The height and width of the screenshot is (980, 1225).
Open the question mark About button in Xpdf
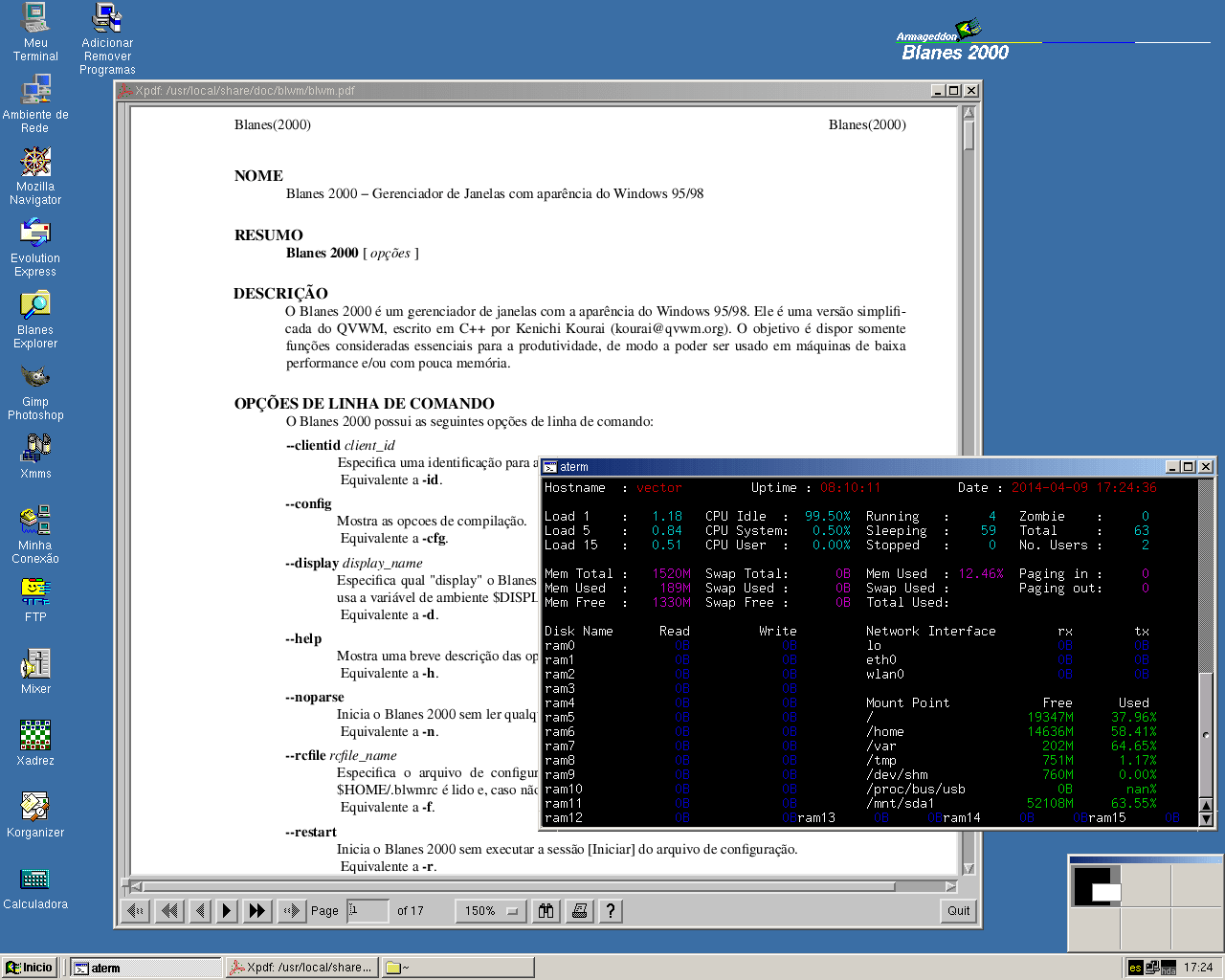click(611, 911)
